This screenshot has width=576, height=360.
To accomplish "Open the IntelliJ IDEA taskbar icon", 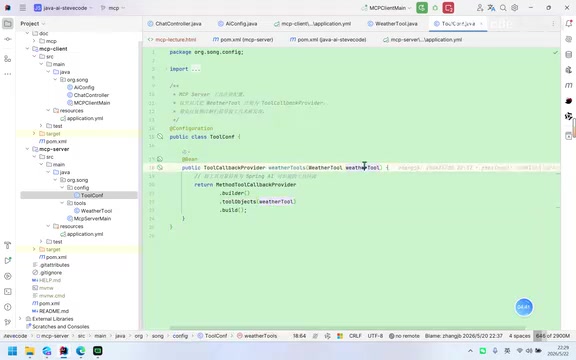I will tap(64, 351).
